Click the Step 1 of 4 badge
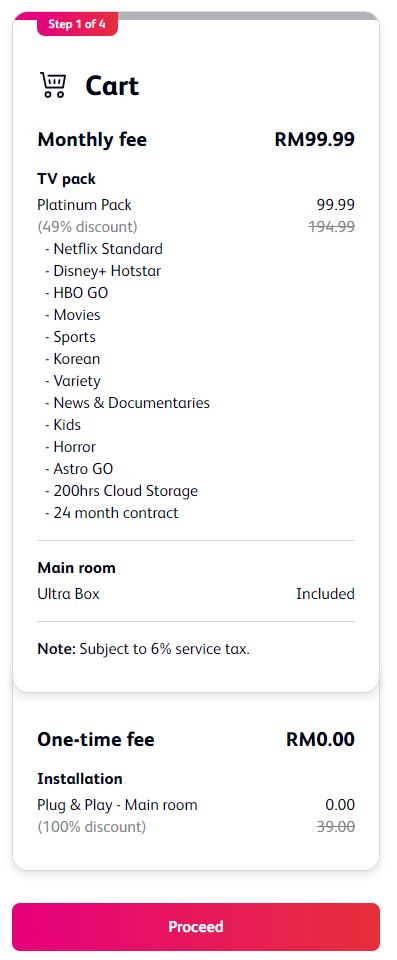This screenshot has width=397, height=960. [77, 24]
